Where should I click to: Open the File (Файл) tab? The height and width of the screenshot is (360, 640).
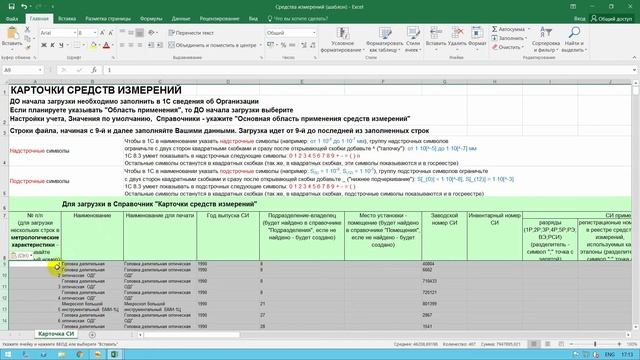tap(12, 19)
